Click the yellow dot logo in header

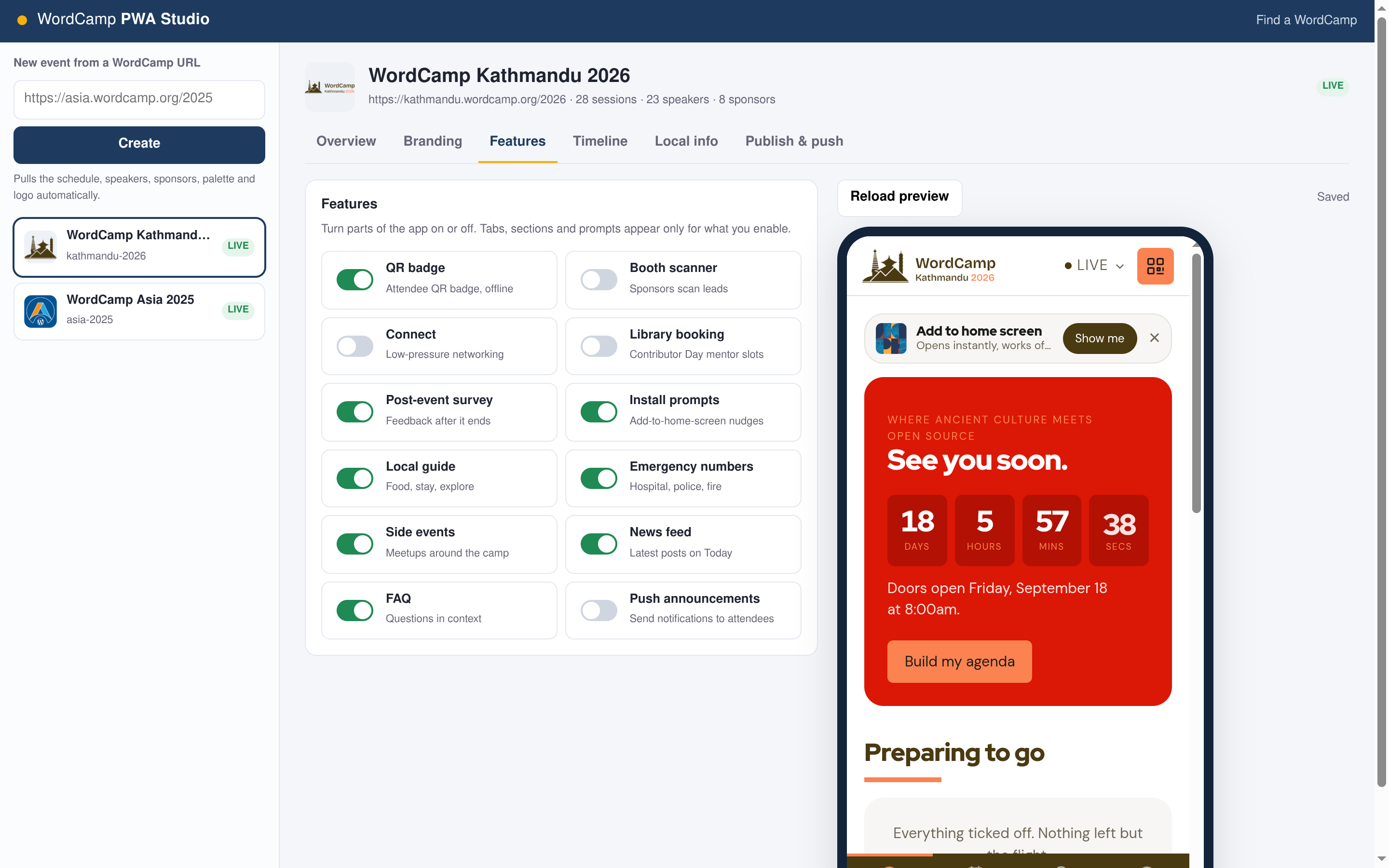22,20
